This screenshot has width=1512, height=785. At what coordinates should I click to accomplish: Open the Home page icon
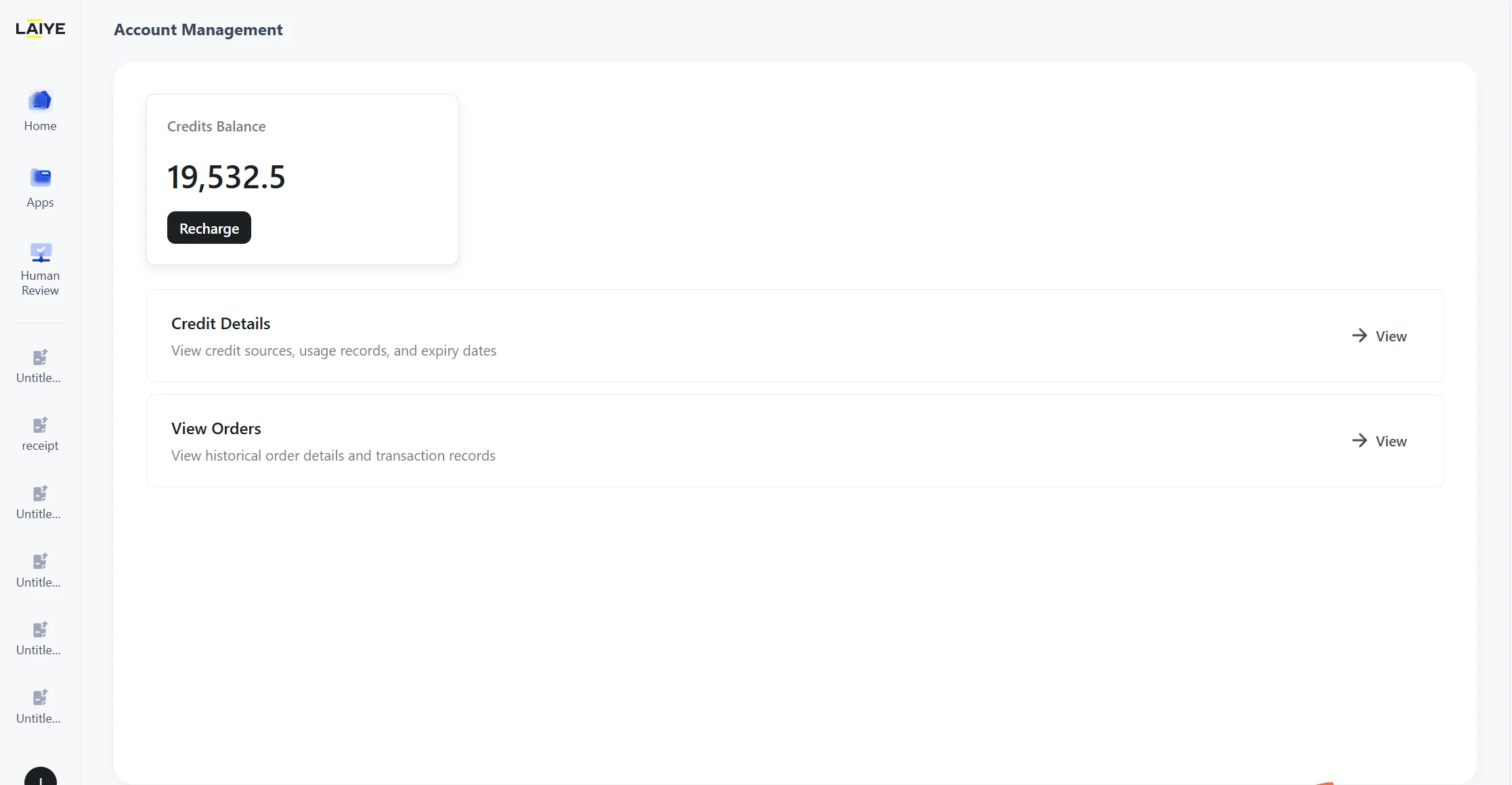tap(41, 100)
